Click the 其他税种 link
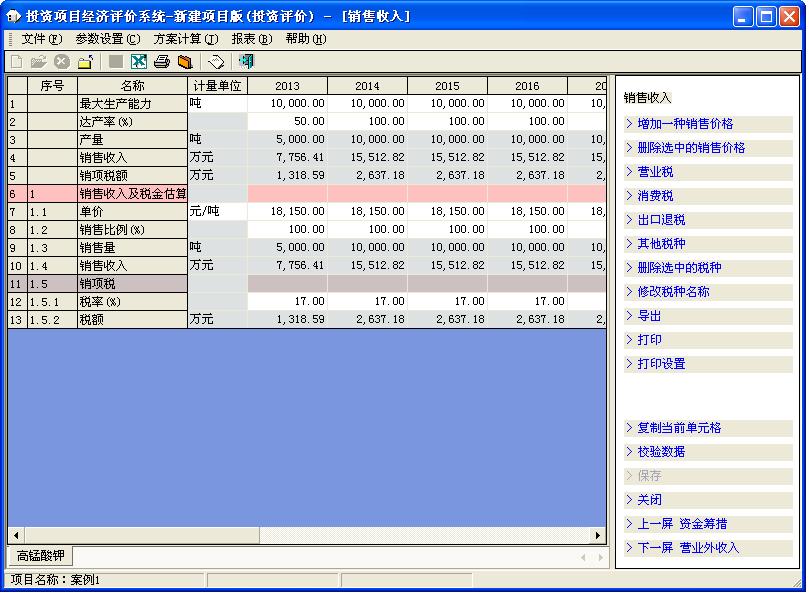The width and height of the screenshot is (809, 595). (x=661, y=244)
